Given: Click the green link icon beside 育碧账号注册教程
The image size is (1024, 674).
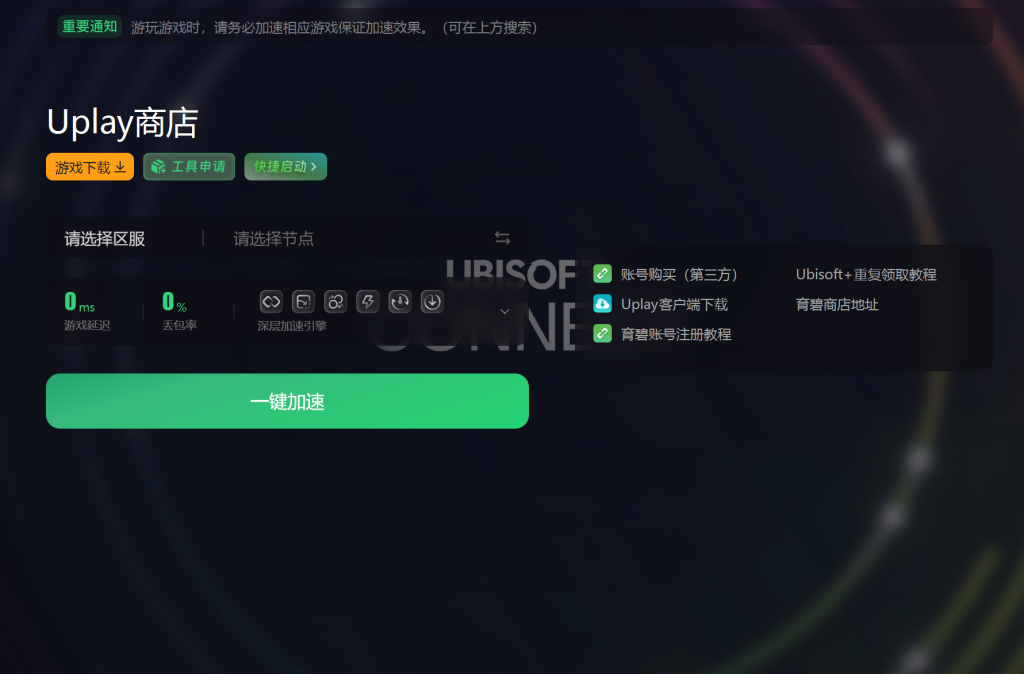Looking at the screenshot, I should [602, 334].
